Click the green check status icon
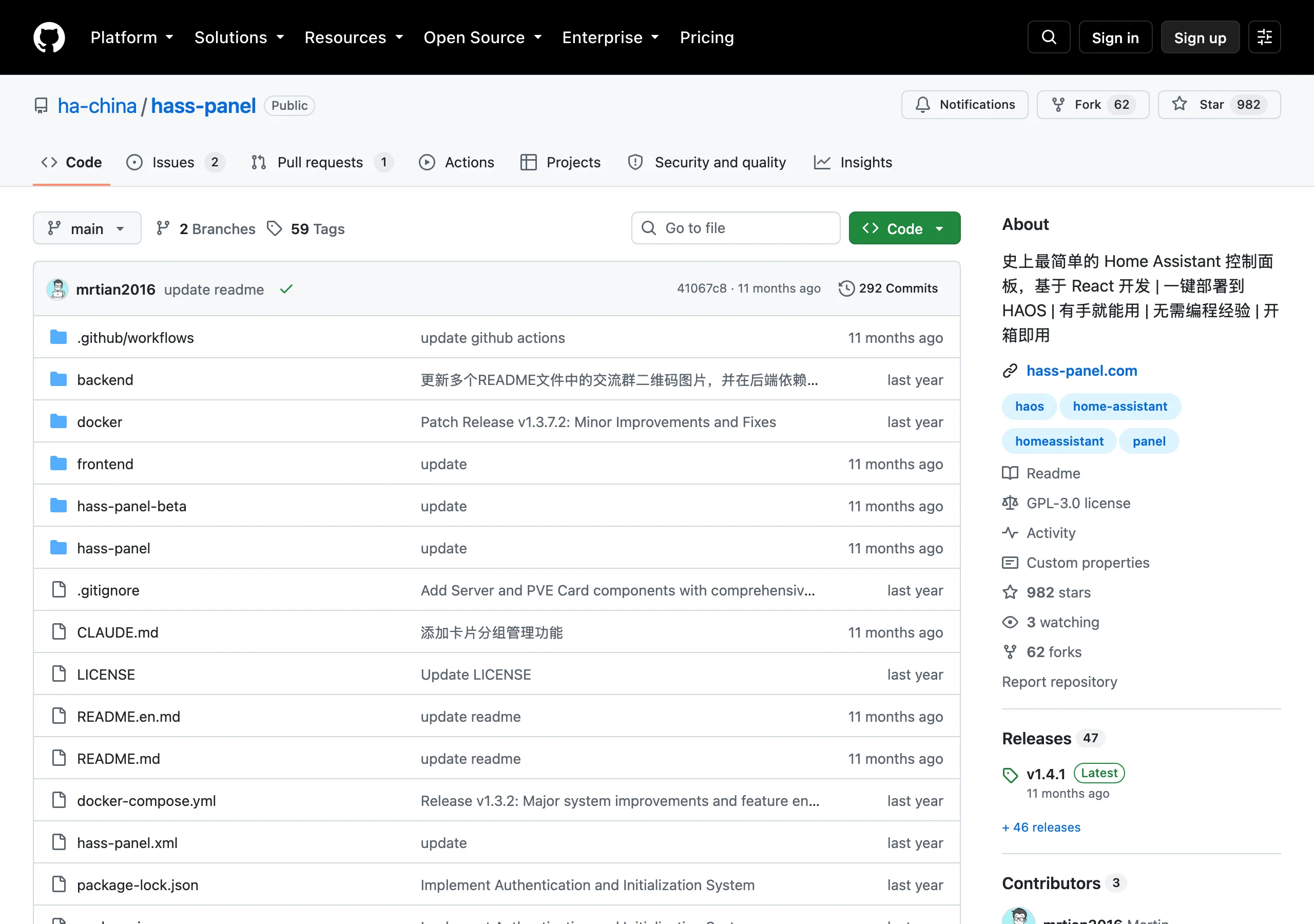The image size is (1314, 924). pos(286,289)
